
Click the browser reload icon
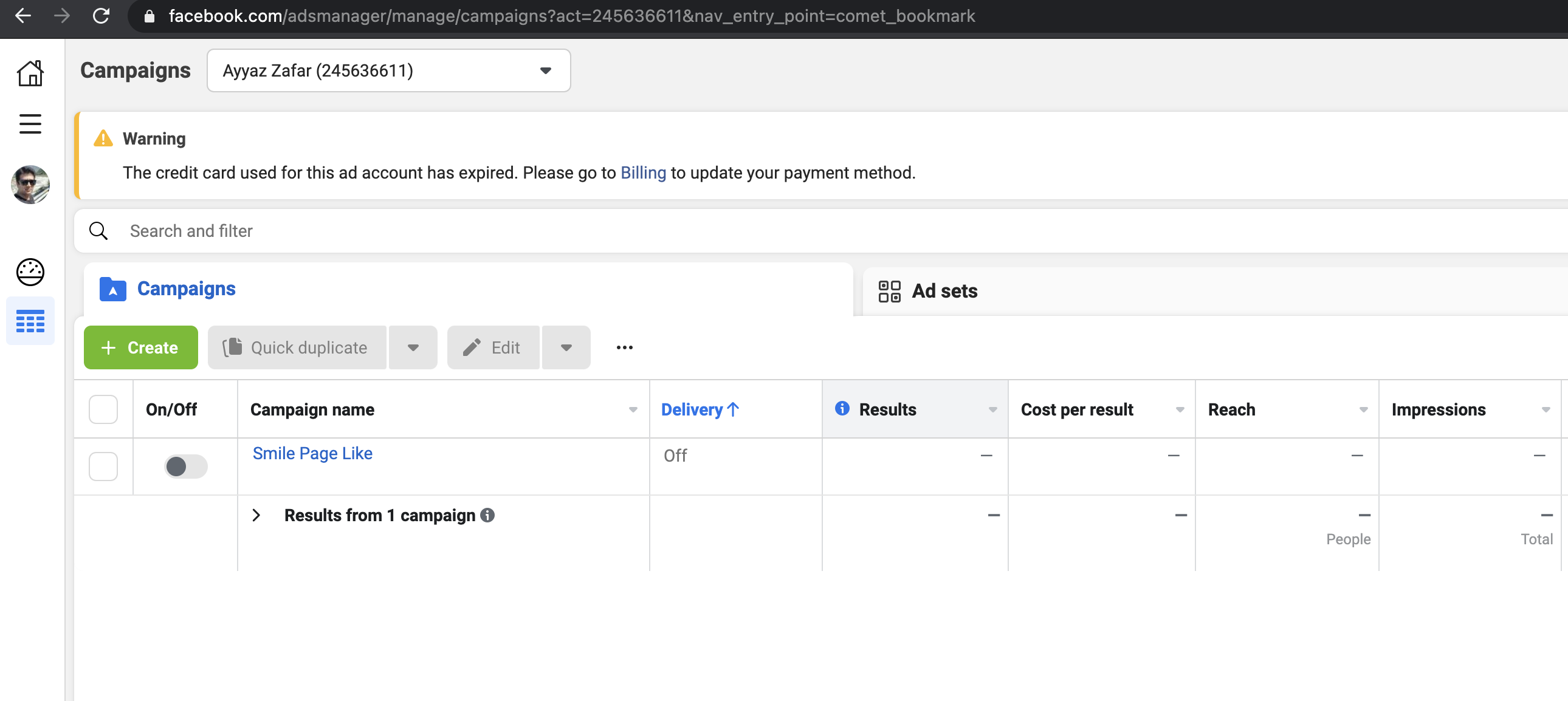101,16
